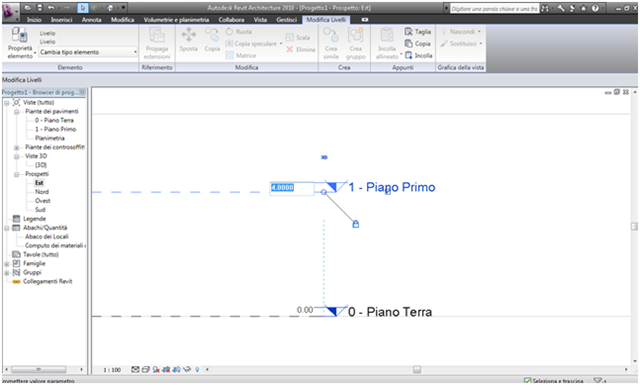Screen dimensions: 640x385
Task: Open the Nord elevation view
Action: coord(42,192)
